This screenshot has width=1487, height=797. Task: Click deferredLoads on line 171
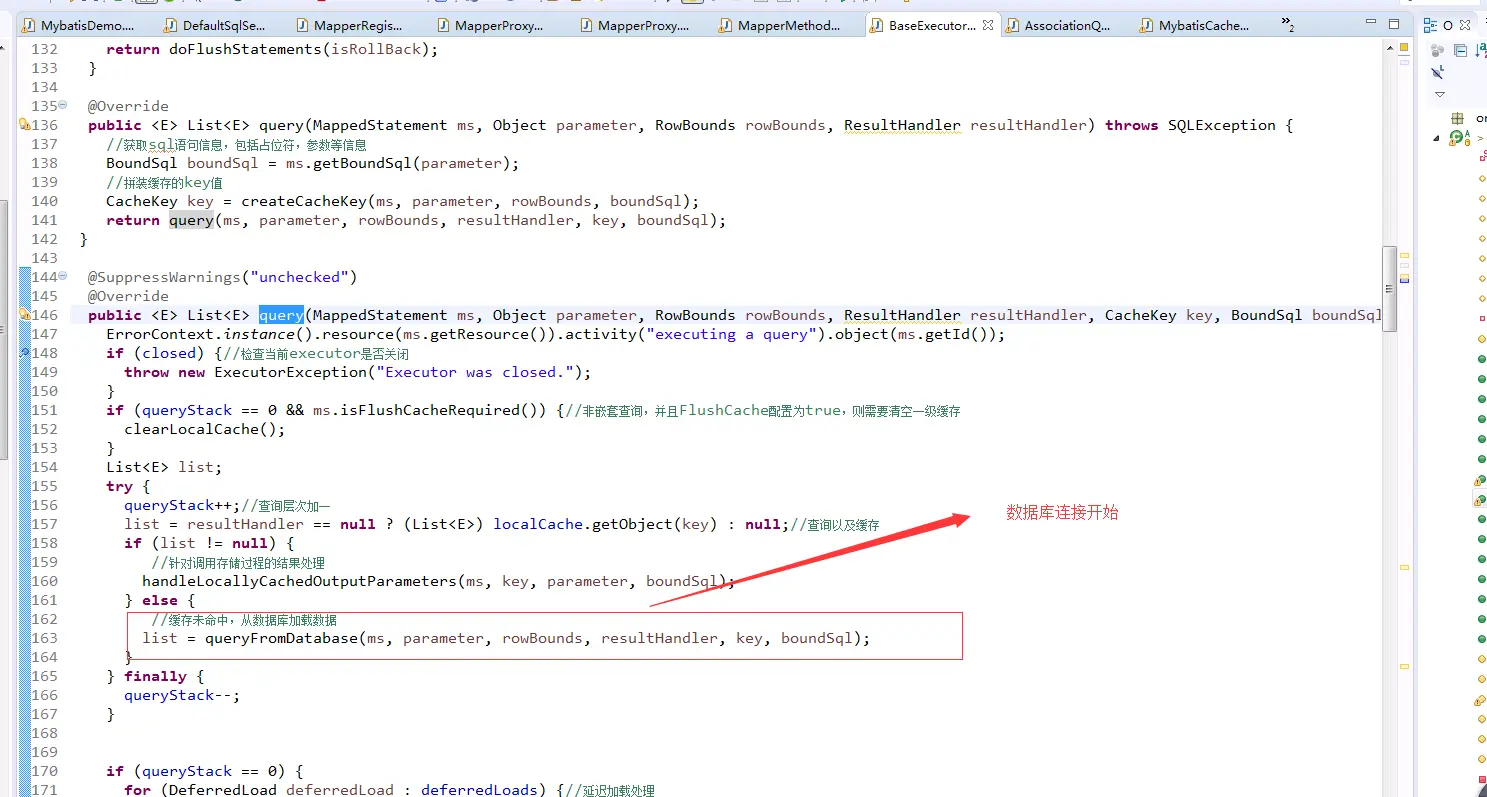479,790
